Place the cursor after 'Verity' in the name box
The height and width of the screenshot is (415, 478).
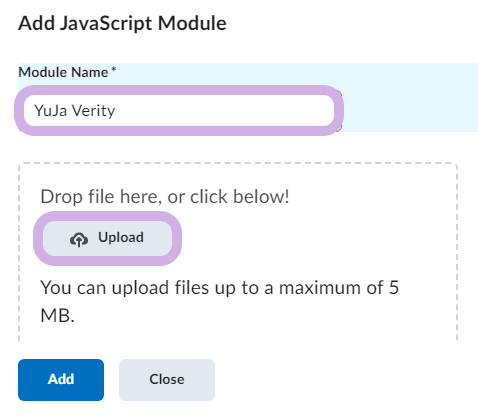(x=116, y=111)
